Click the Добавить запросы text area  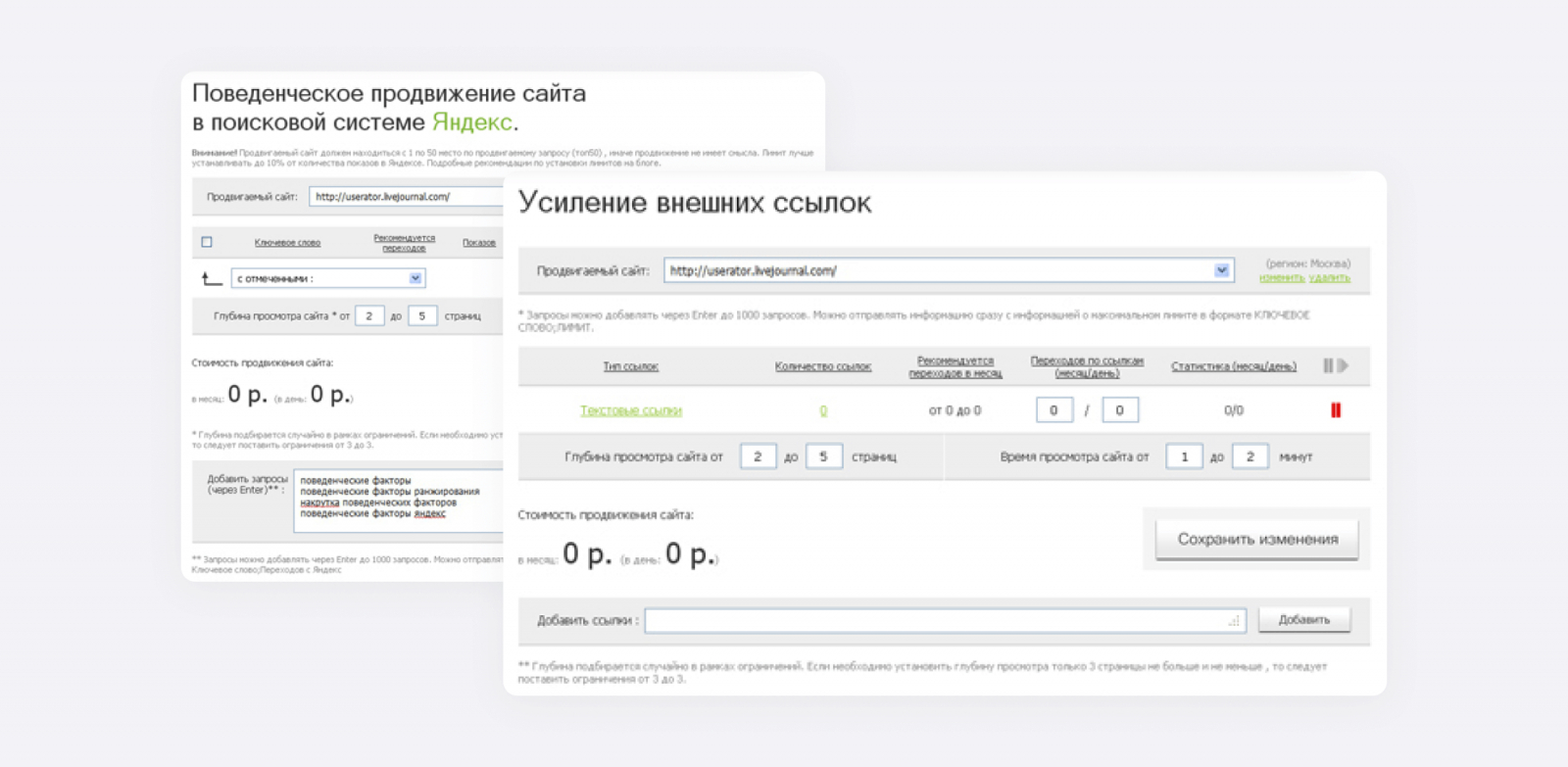[x=399, y=499]
